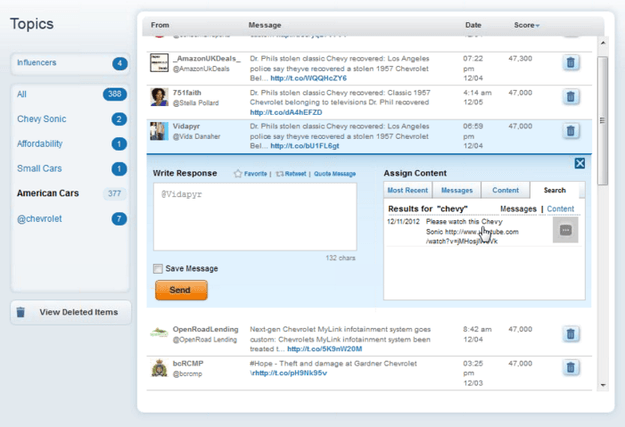Click username _AmazonUKDeals_
Screen dimensions: 625x427
coord(207,59)
